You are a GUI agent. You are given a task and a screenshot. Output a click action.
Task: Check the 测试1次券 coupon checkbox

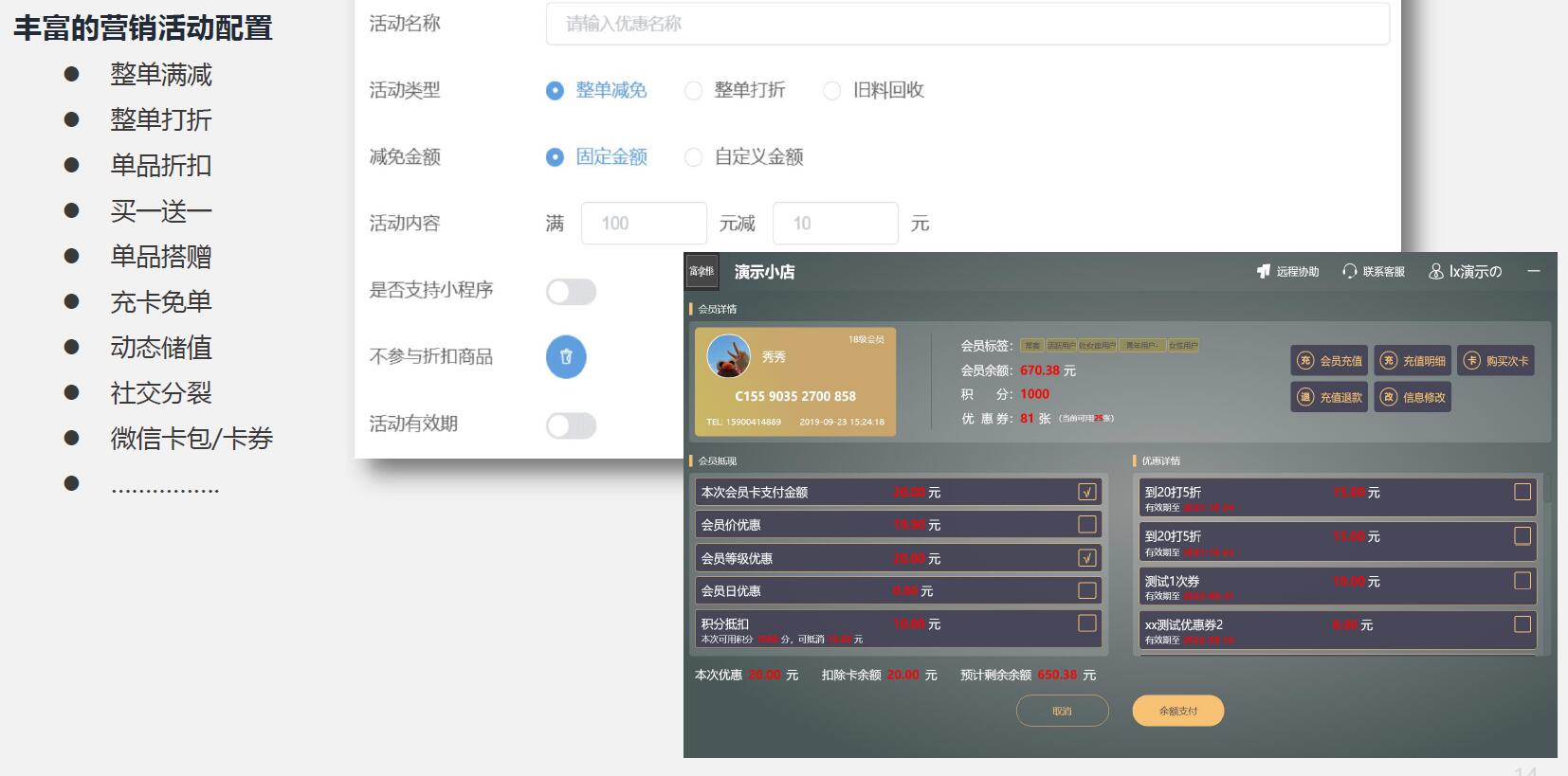(x=1522, y=581)
